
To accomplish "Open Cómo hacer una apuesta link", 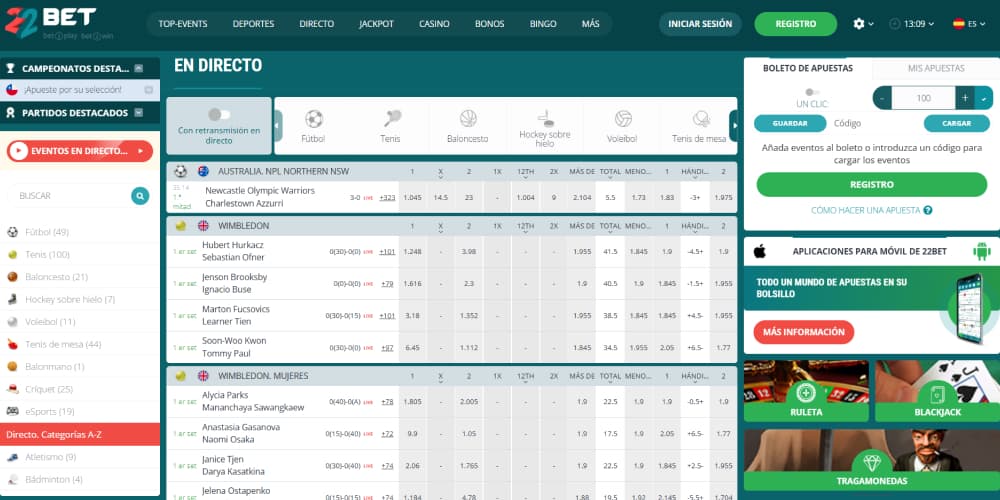I will tap(865, 210).
